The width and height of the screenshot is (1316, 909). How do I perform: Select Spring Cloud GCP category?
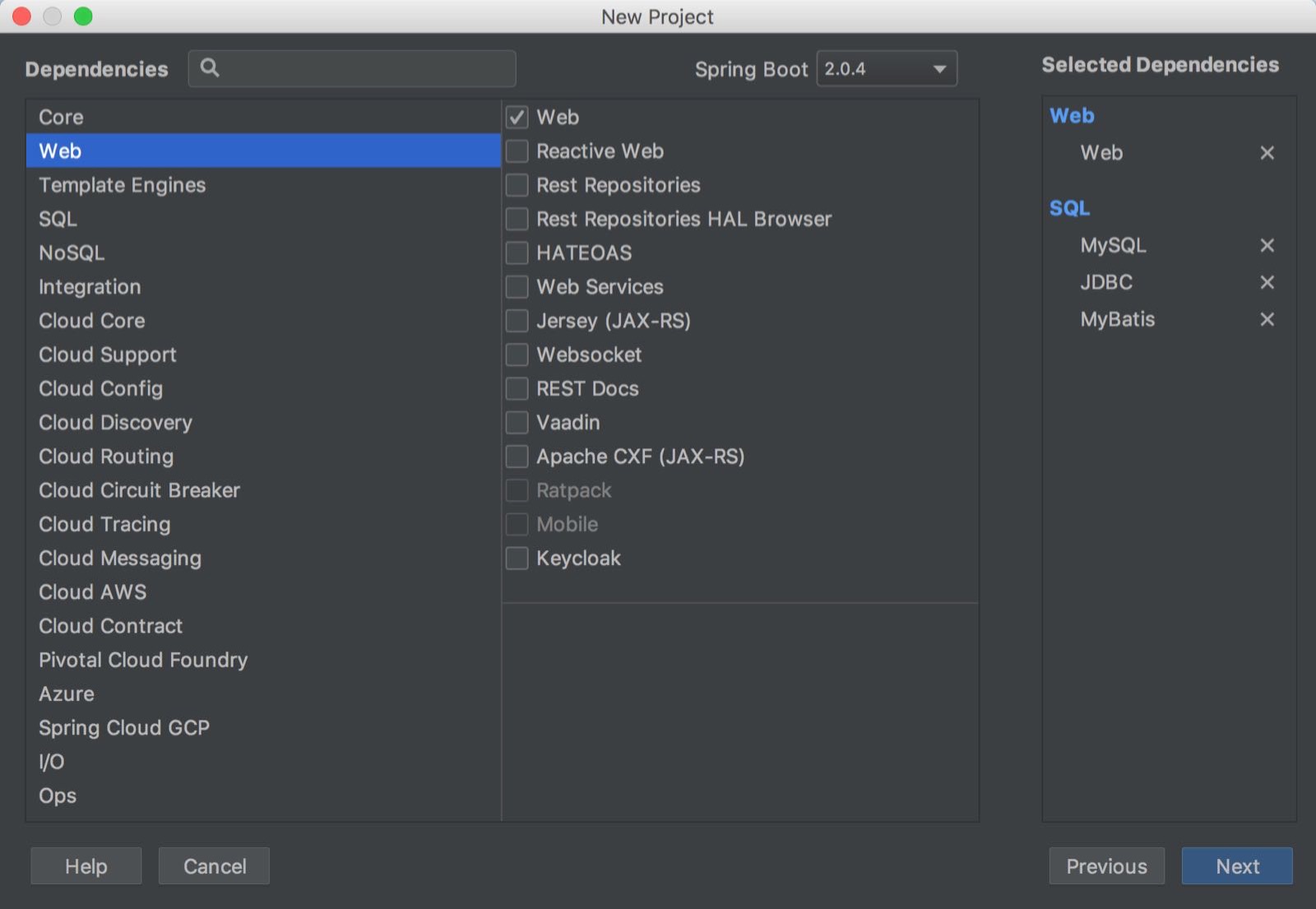(263, 728)
